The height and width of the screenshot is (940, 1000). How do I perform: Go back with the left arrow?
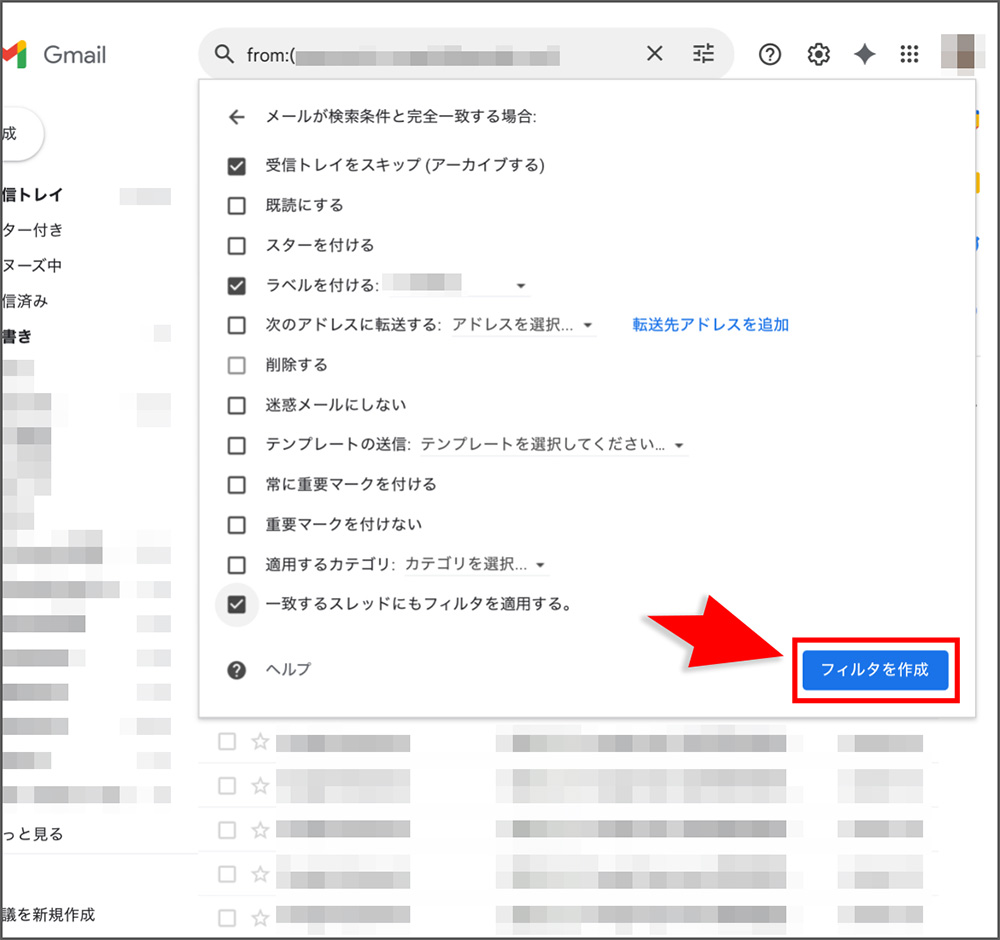237,117
